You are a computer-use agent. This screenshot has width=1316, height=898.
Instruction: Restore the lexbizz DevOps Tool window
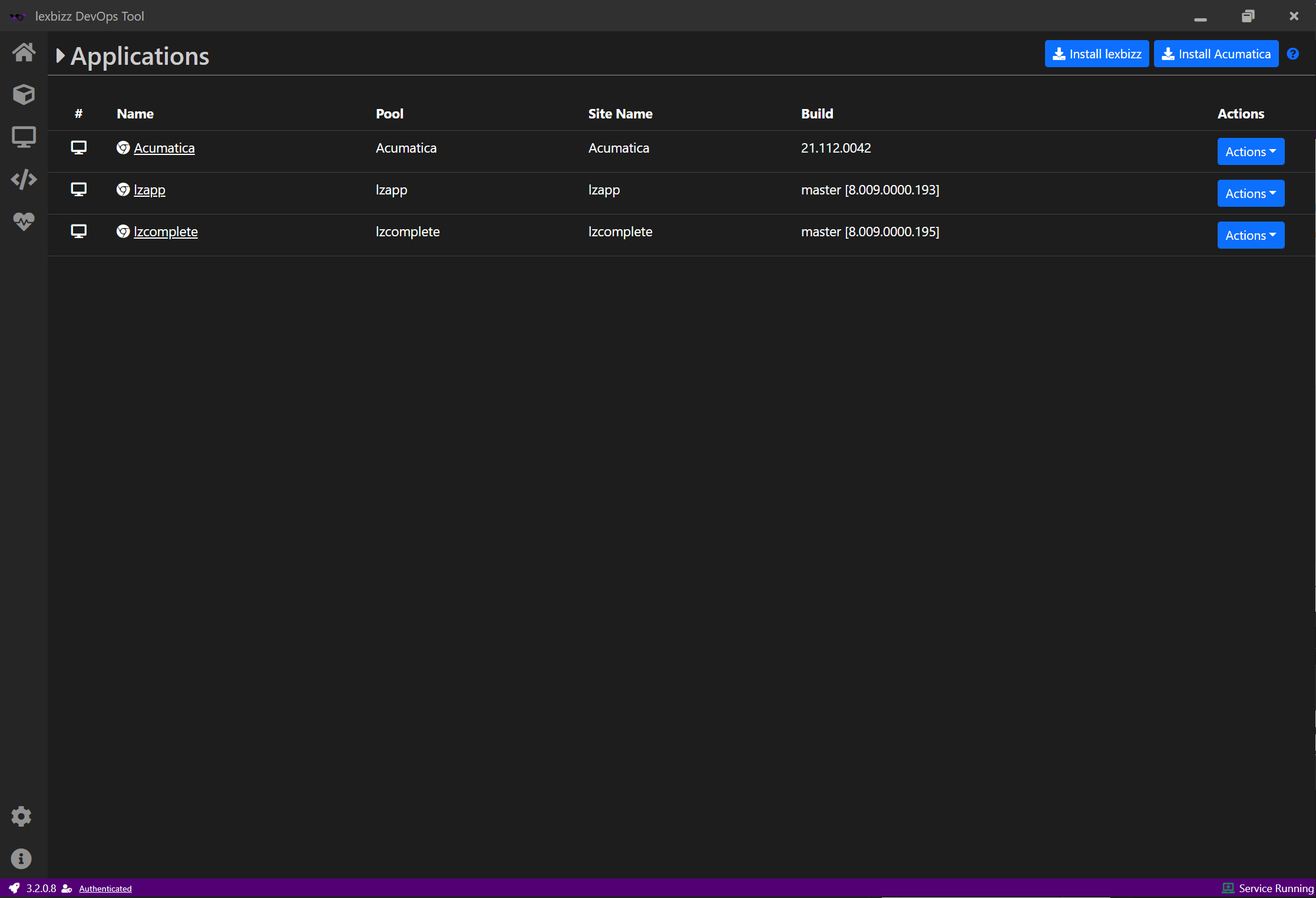[1248, 16]
